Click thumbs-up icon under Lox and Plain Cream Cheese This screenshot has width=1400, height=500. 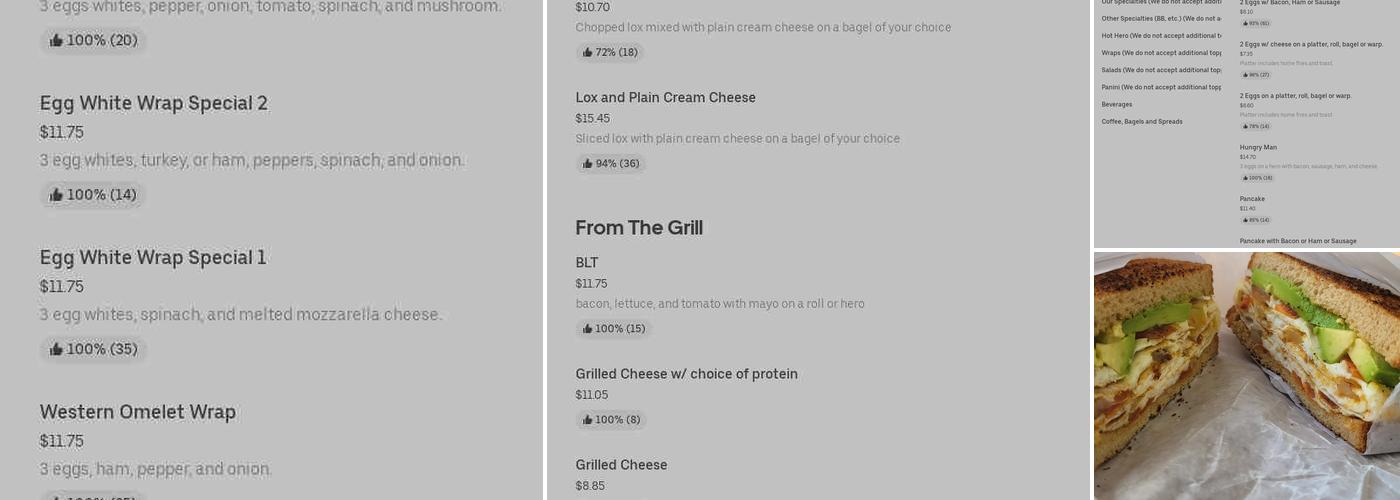[588, 164]
